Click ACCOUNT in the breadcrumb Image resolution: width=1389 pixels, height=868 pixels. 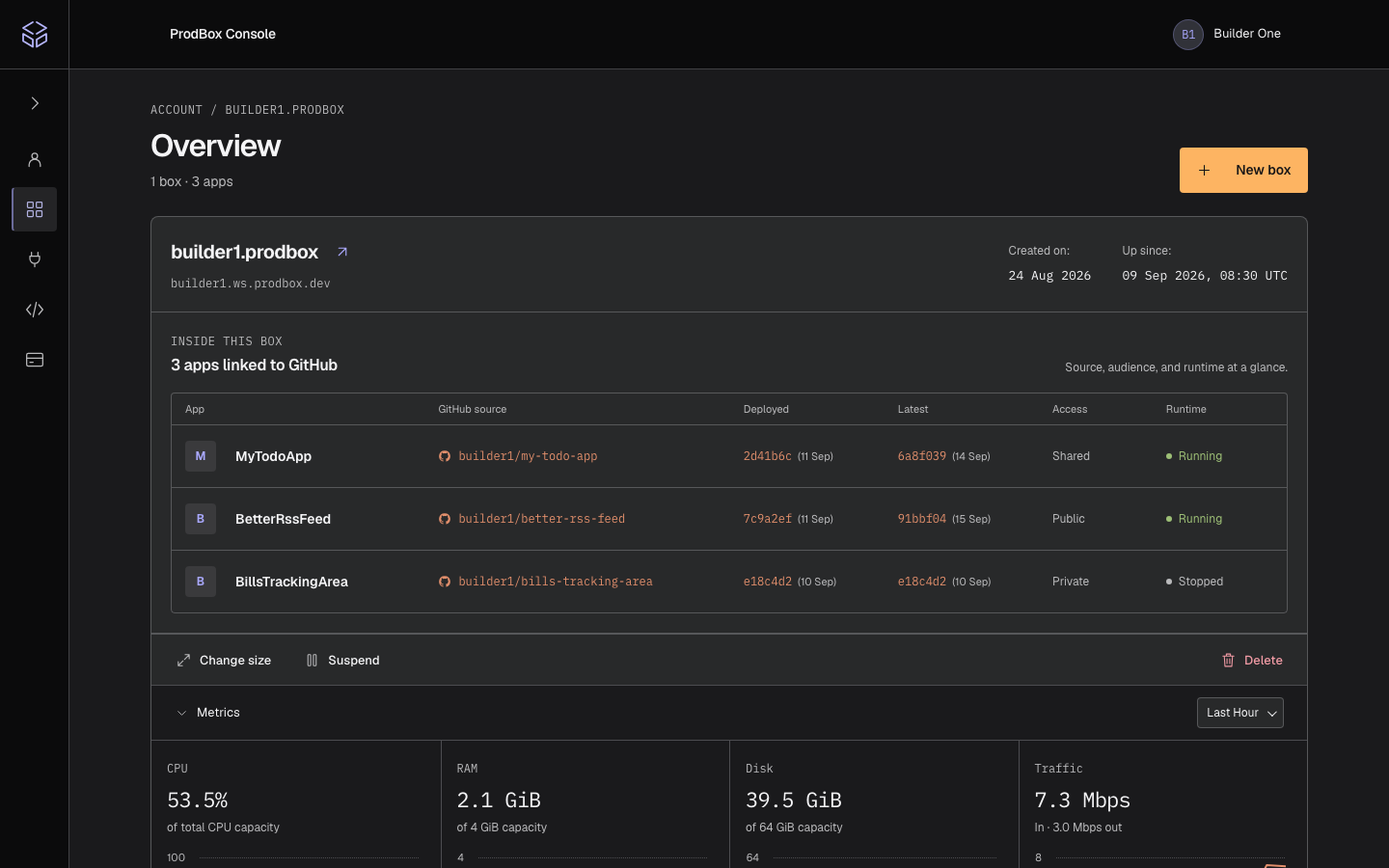click(x=177, y=110)
